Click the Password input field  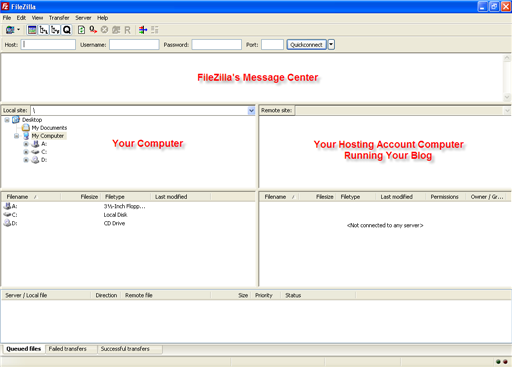216,44
